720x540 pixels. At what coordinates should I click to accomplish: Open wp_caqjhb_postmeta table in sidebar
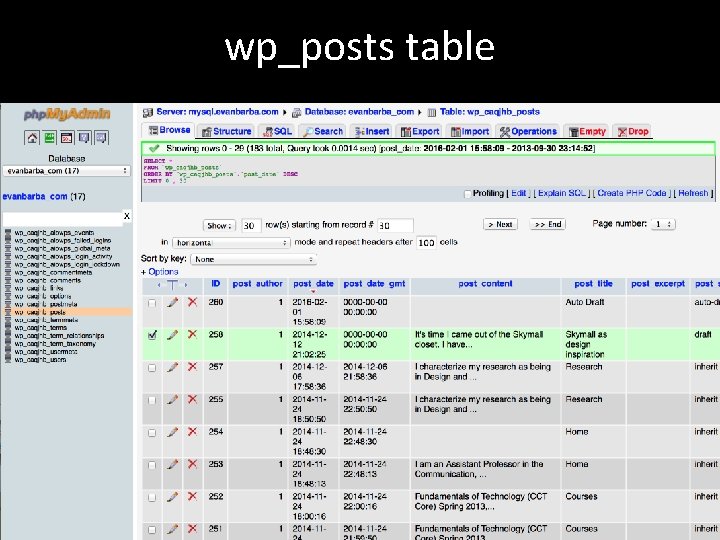[x=46, y=304]
